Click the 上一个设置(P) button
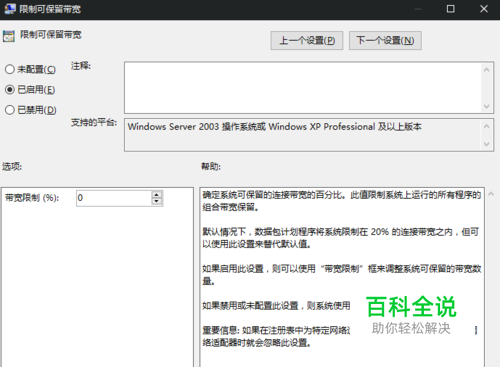 pos(307,41)
